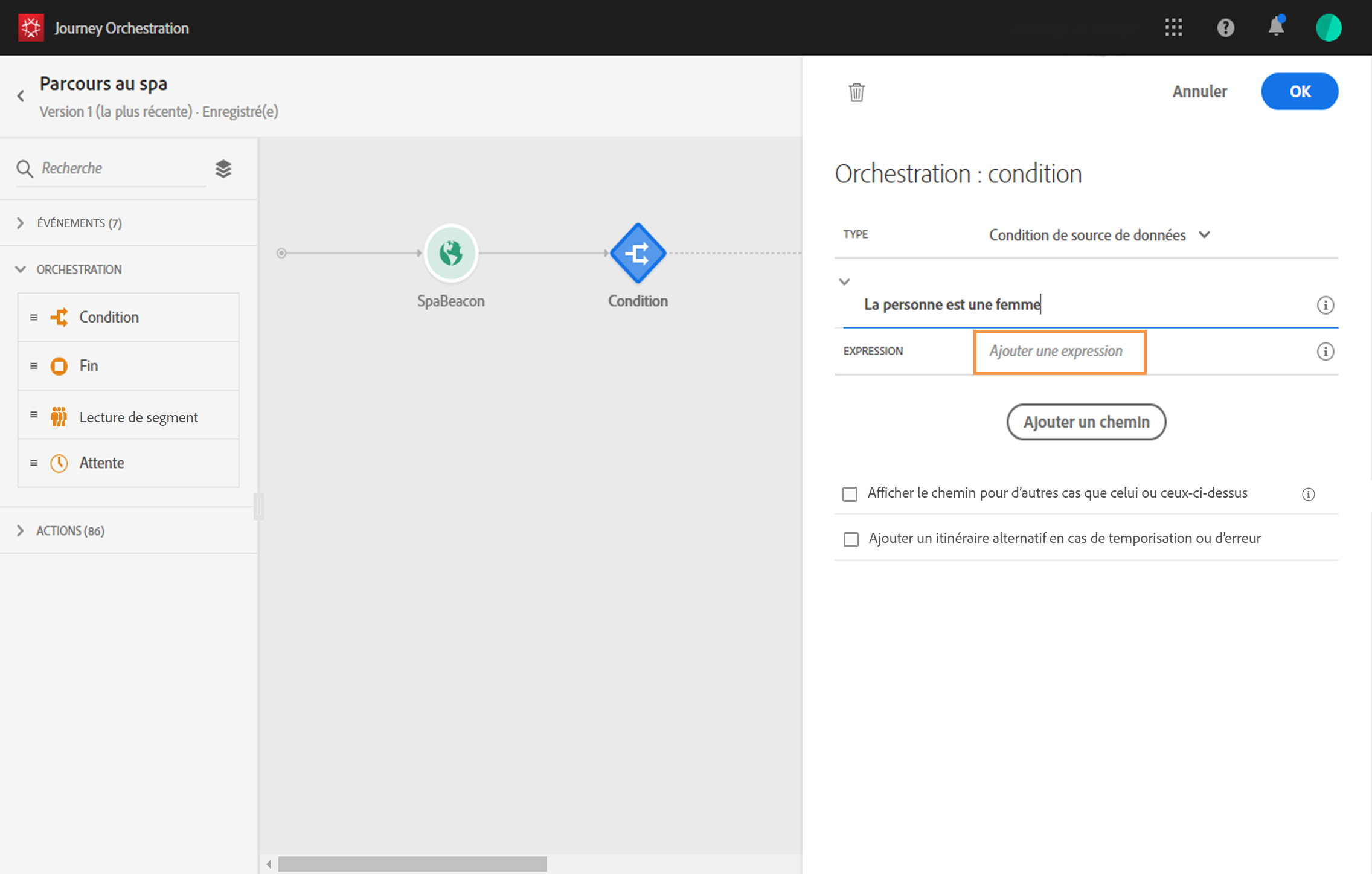Open the app switcher grid icon
This screenshot has height=874, width=1372.
(x=1173, y=28)
